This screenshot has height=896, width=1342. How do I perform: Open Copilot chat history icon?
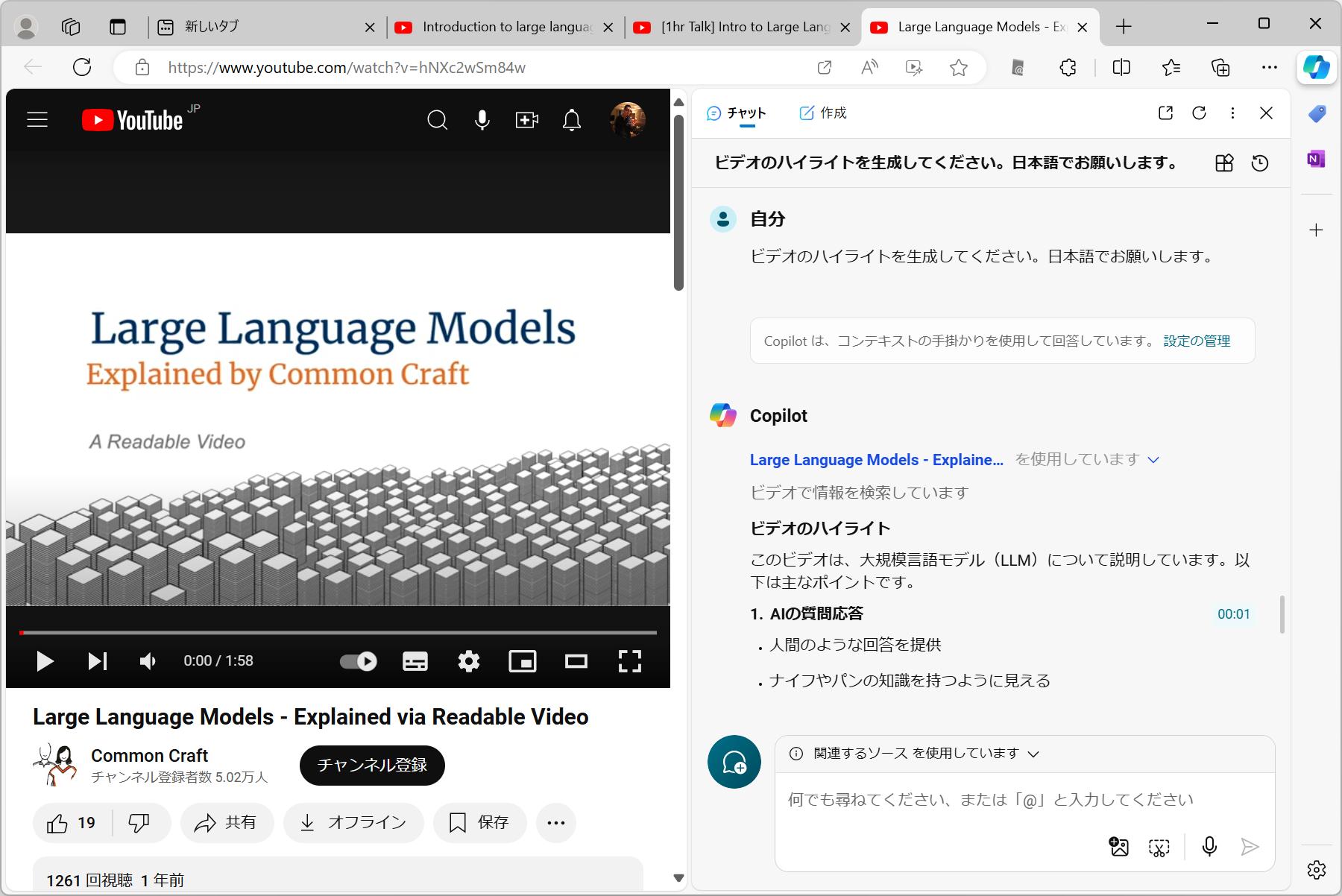coord(1260,163)
